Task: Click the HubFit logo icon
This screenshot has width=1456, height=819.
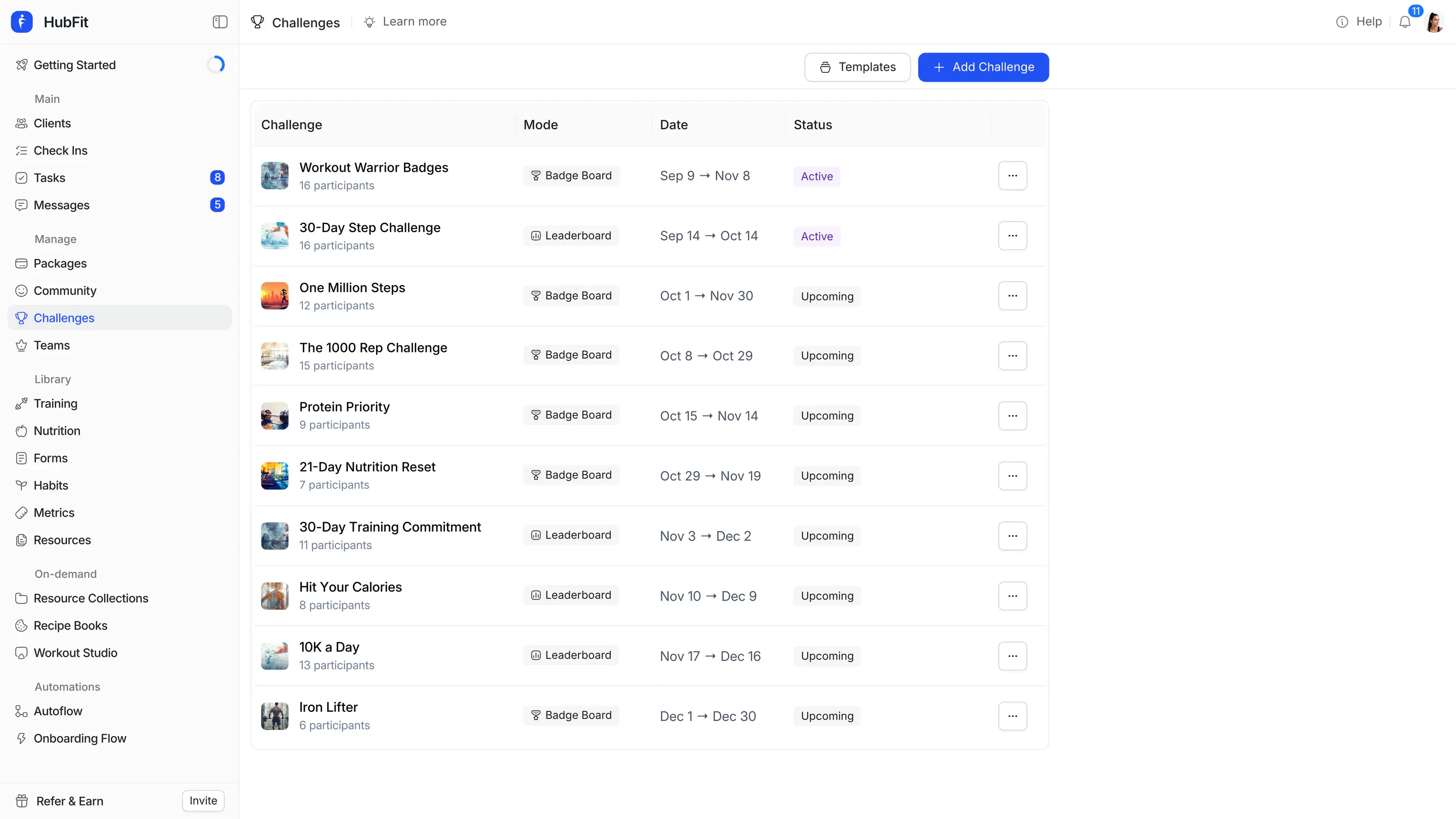Action: pyautogui.click(x=21, y=22)
